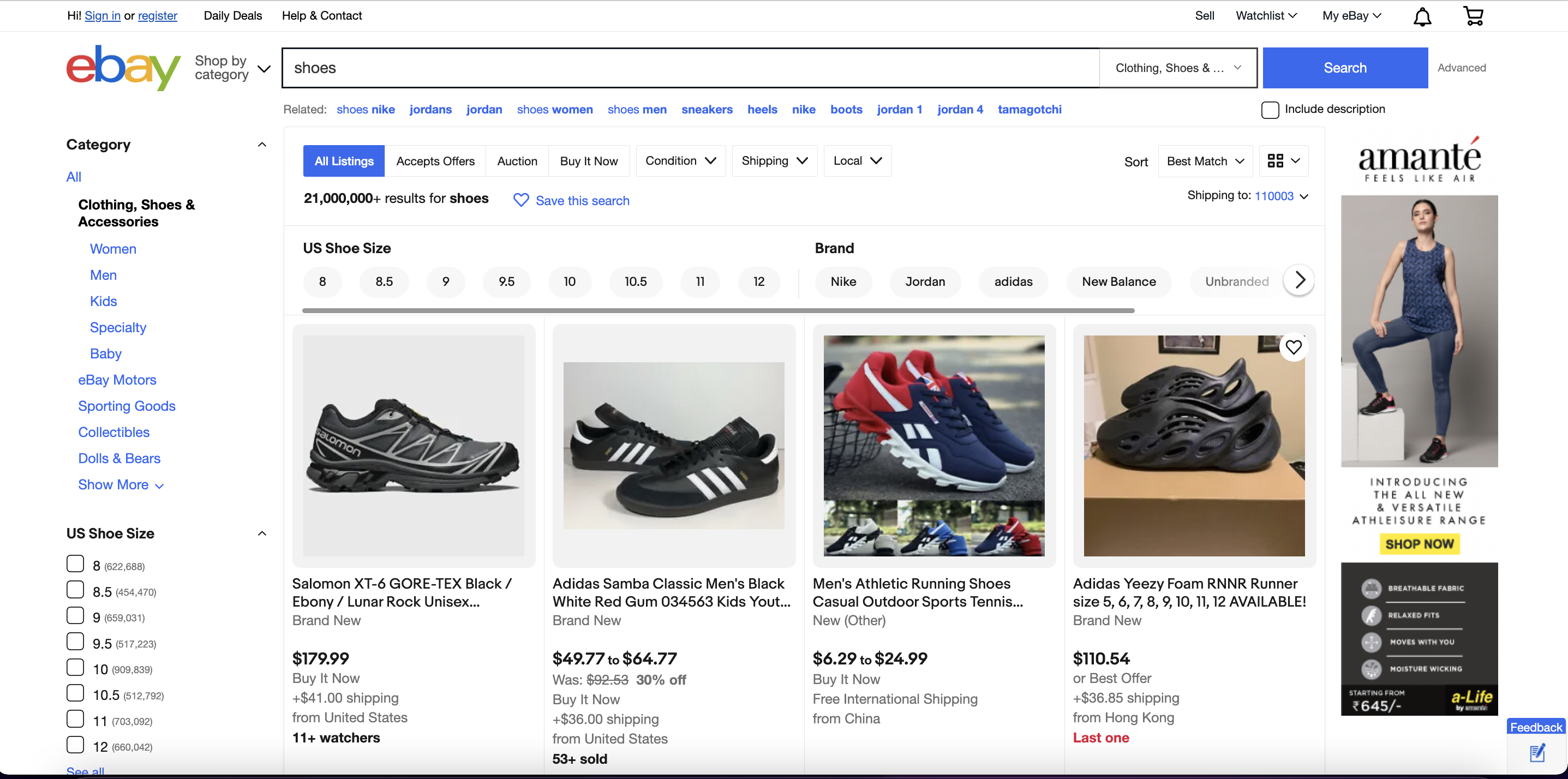Open the notifications bell
Image resolution: width=1568 pixels, height=779 pixels.
[x=1422, y=15]
